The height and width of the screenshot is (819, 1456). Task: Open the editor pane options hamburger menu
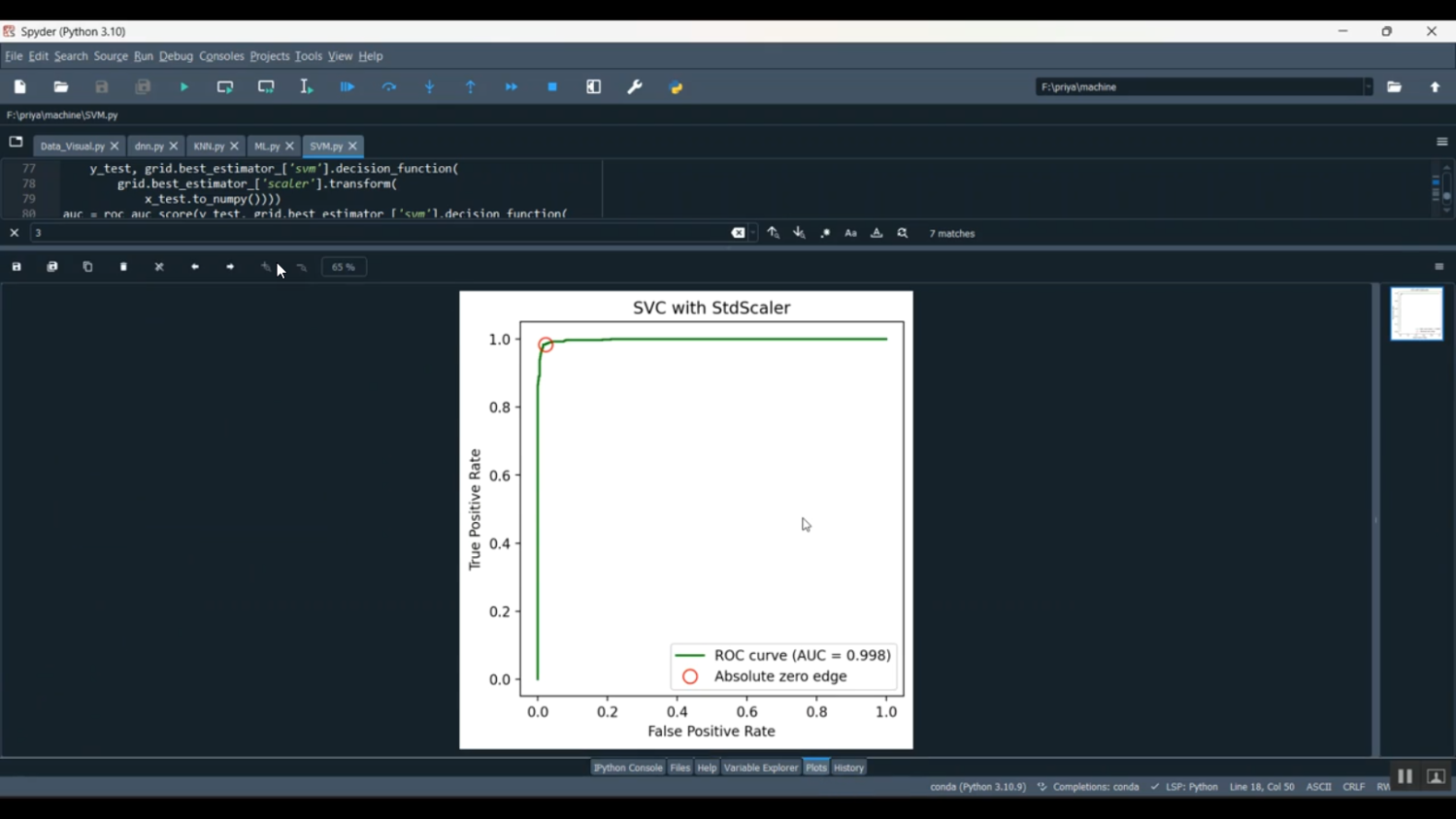coord(1441,143)
